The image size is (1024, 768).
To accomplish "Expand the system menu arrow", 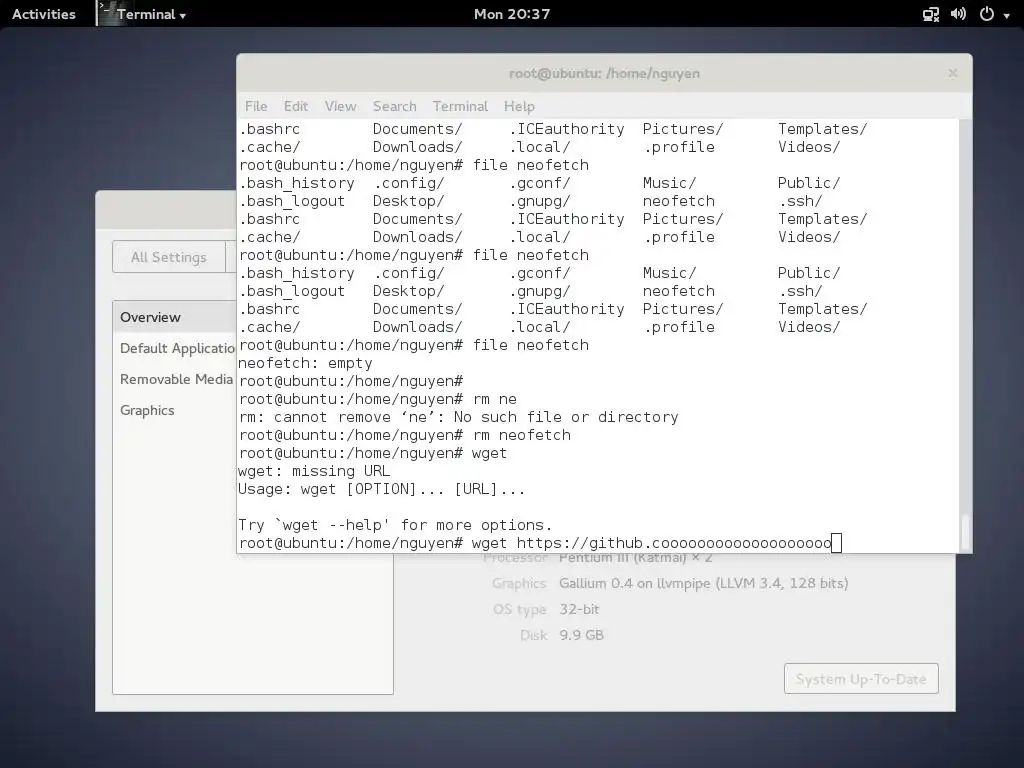I will (1006, 15).
